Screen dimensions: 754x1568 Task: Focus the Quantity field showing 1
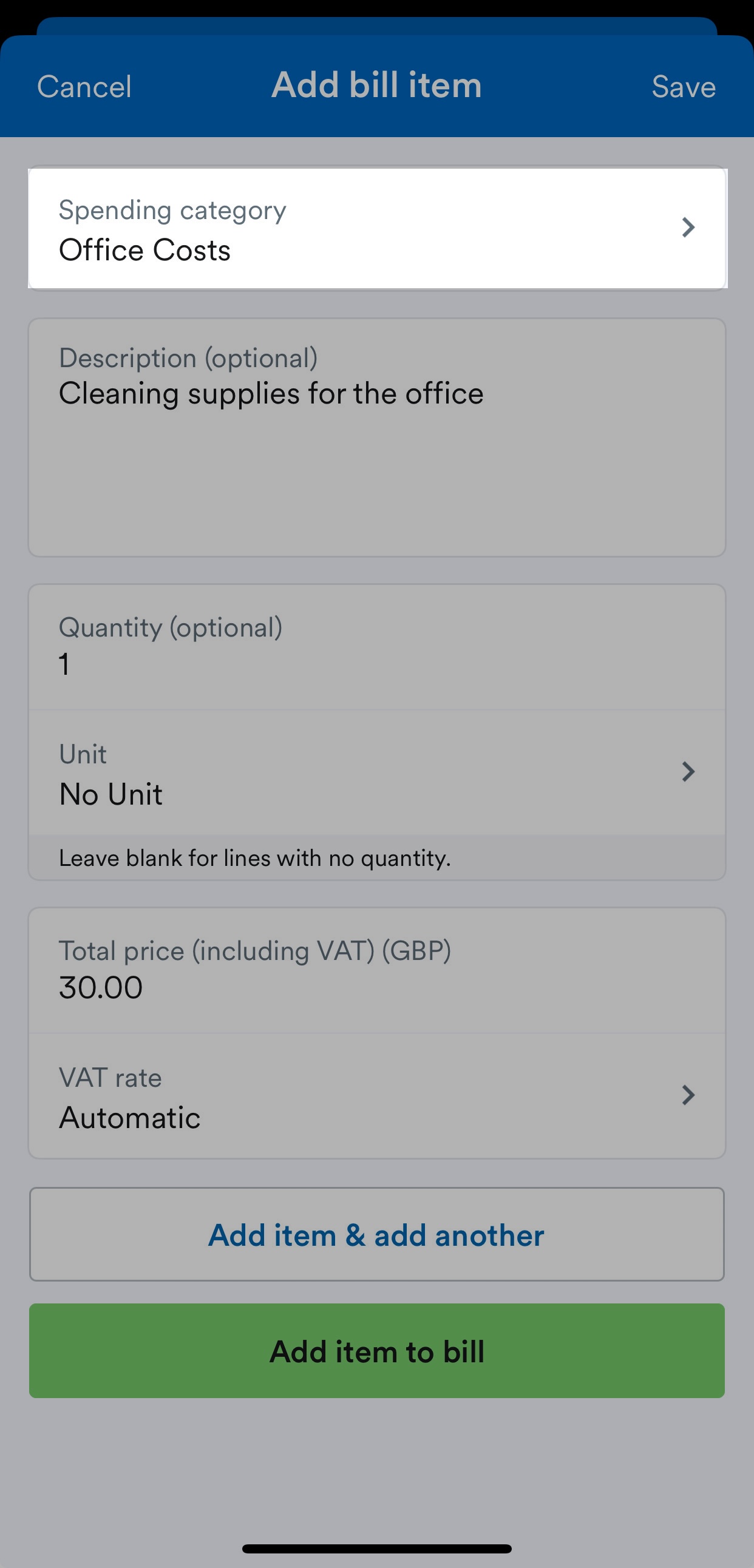[x=377, y=647]
